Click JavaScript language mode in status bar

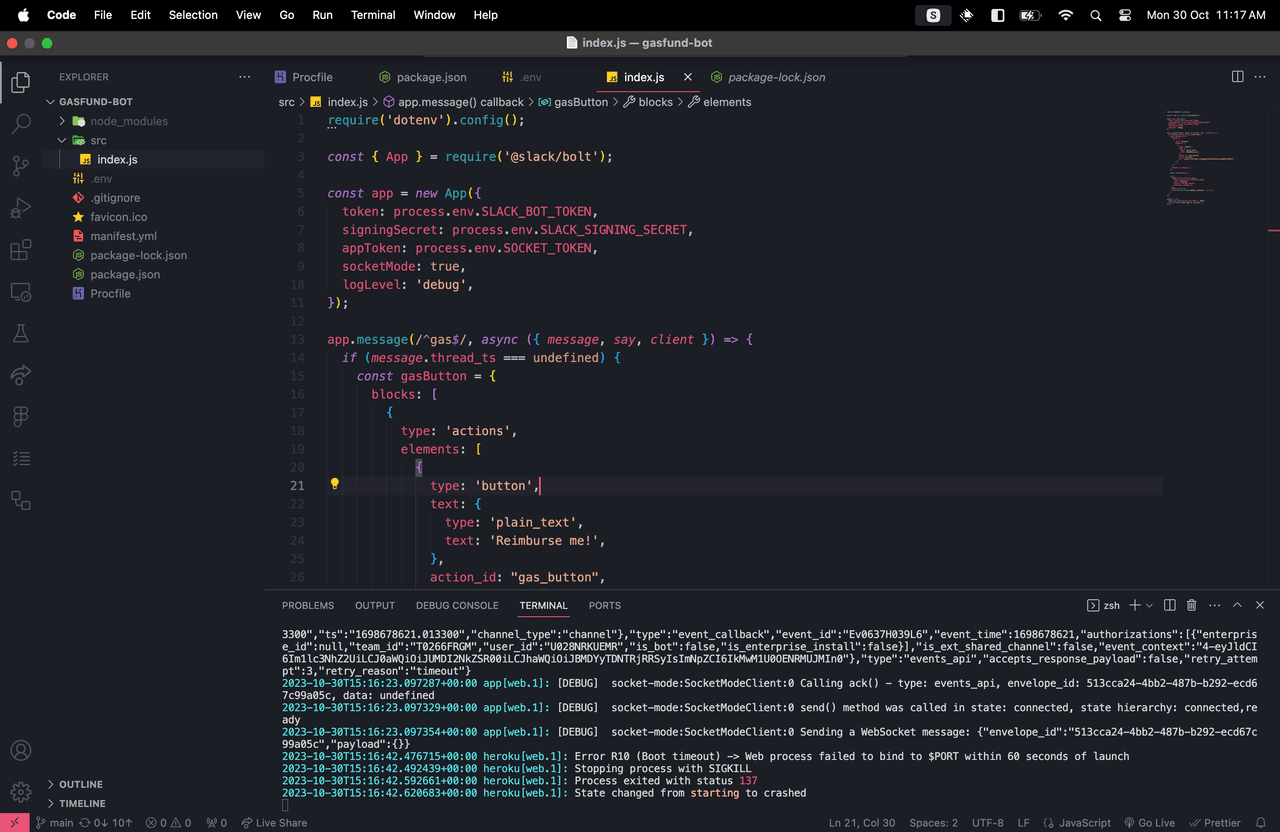(1078, 823)
